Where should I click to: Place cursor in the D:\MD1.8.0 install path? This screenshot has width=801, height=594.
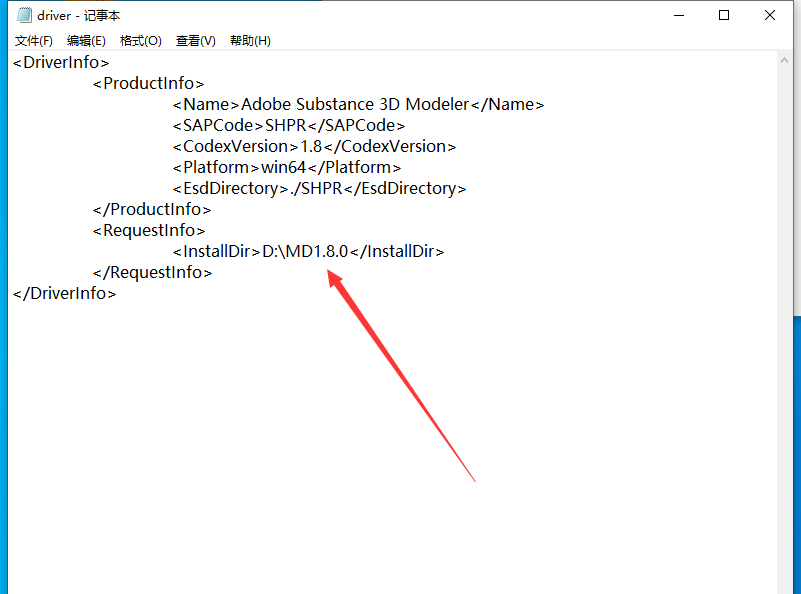point(305,252)
